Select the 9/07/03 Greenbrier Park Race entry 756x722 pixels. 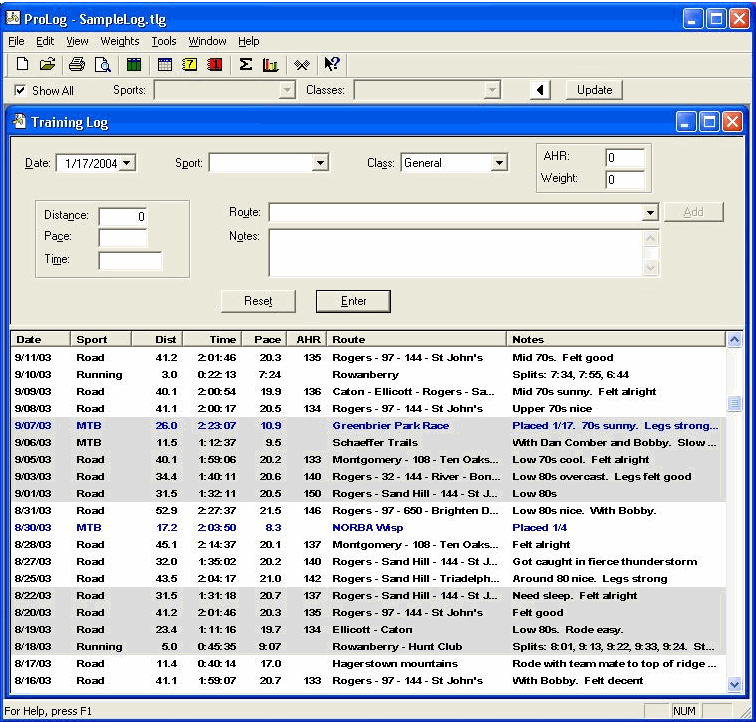[x=368, y=426]
